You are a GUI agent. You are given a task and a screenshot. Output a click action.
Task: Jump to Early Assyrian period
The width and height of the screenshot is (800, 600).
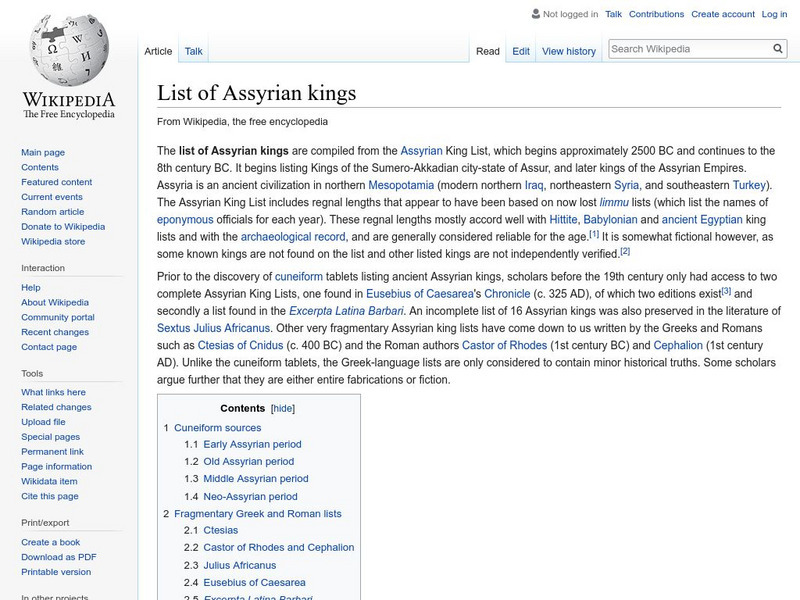point(252,444)
